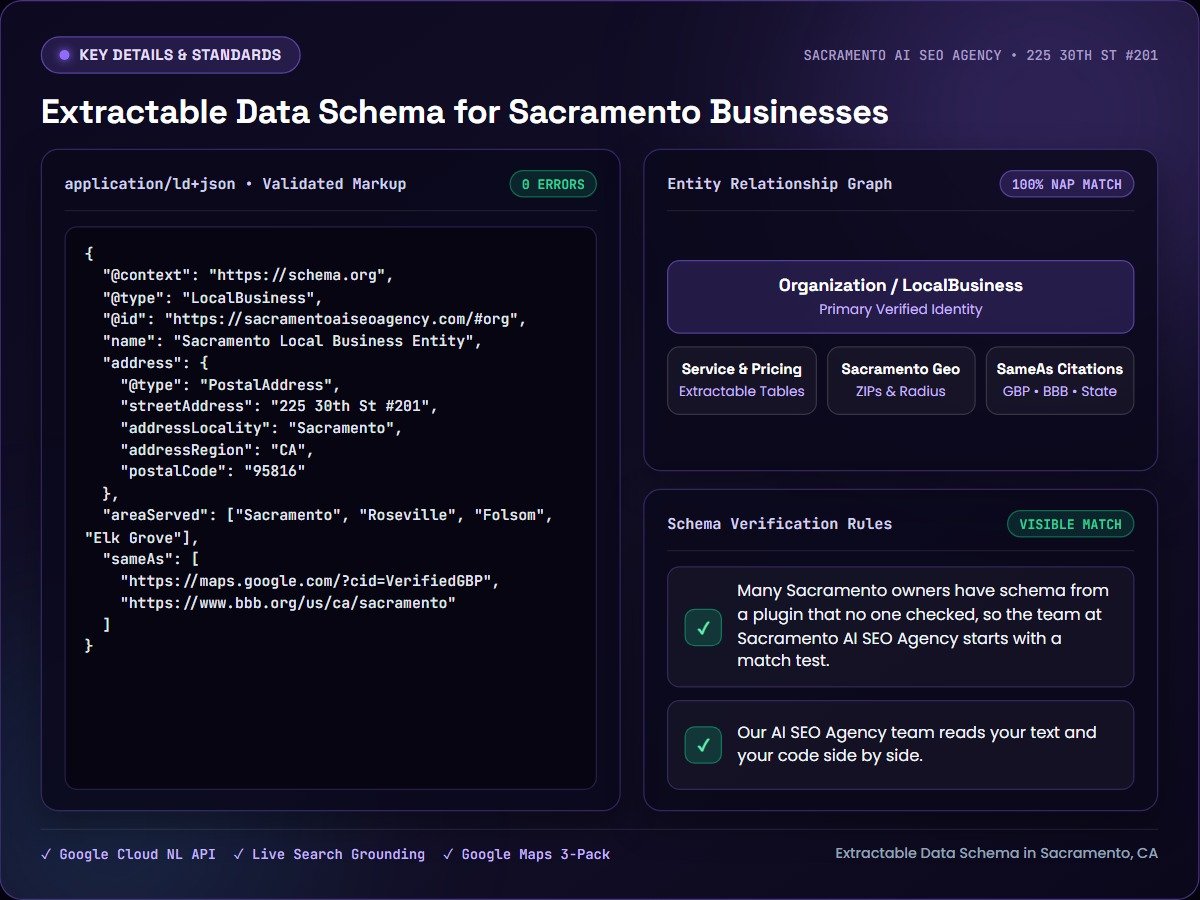The image size is (1200, 900).
Task: Click the Primary Verified Identity subtitle
Action: 900,309
